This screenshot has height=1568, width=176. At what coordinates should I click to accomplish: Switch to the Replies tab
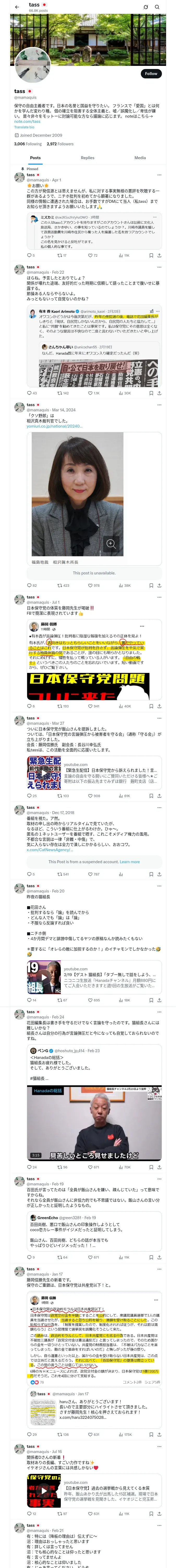[87, 158]
